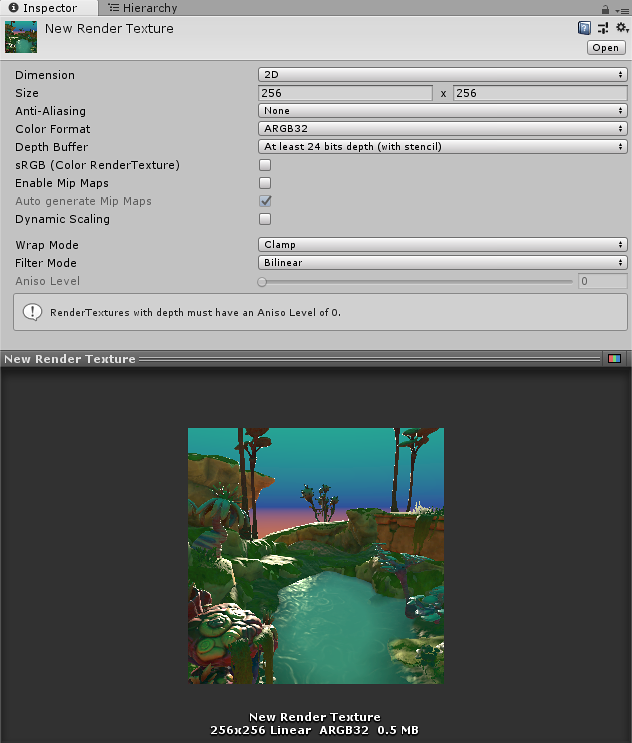
Task: Click the preset selector sliders icon
Action: tap(603, 29)
